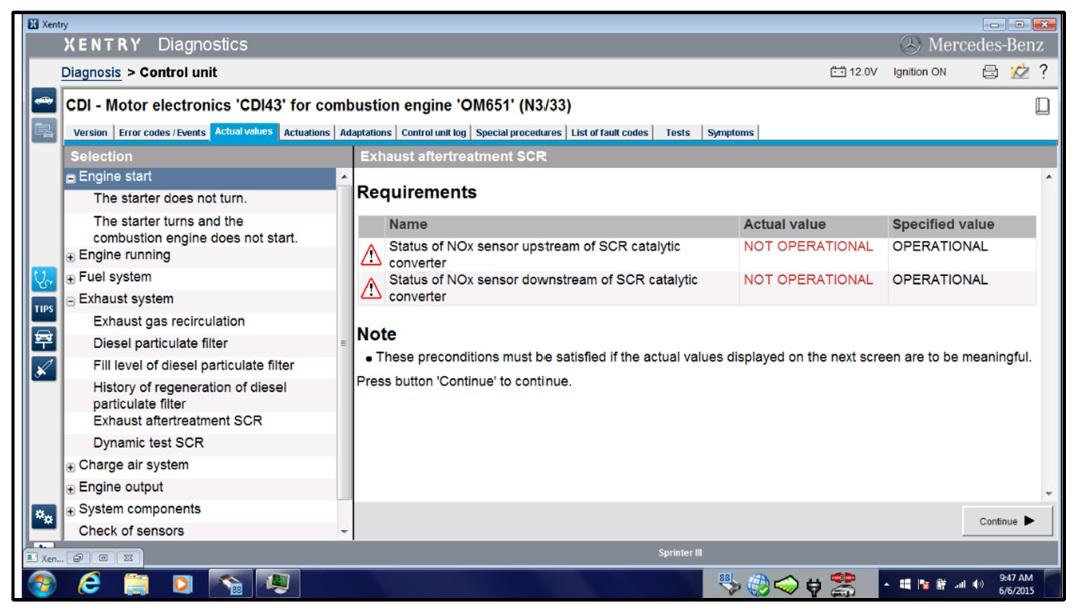Open help question mark icon
1077x613 pixels.
point(1043,71)
